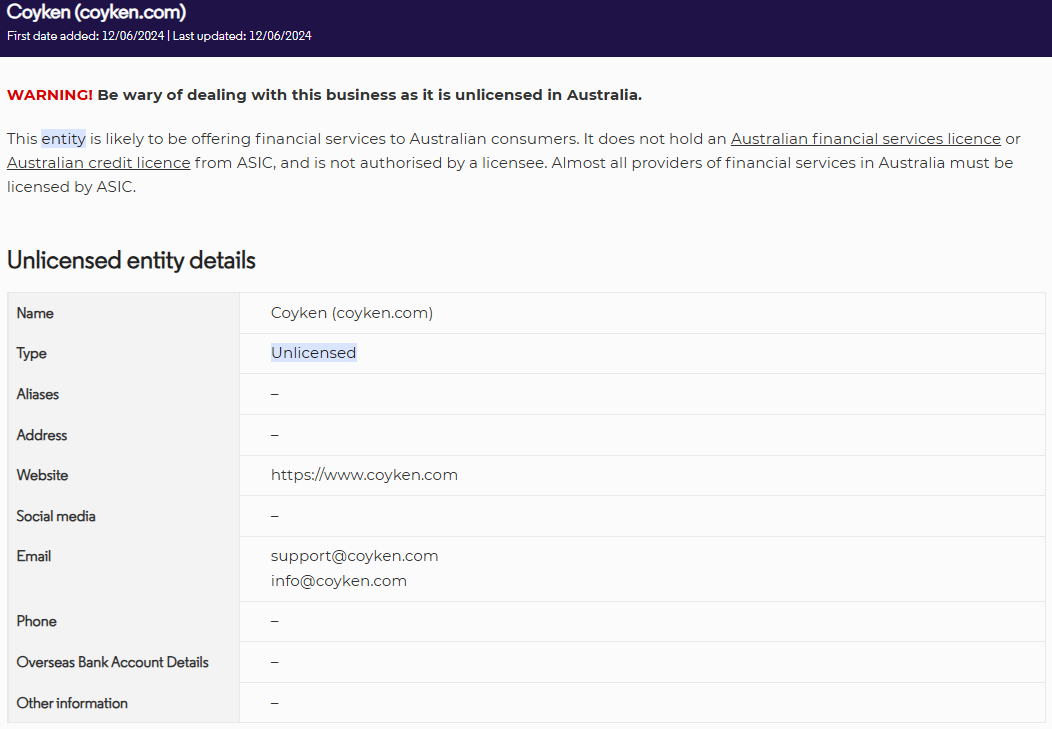This screenshot has width=1052, height=729.
Task: Click the Phone row label
Action: pyautogui.click(x=37, y=621)
